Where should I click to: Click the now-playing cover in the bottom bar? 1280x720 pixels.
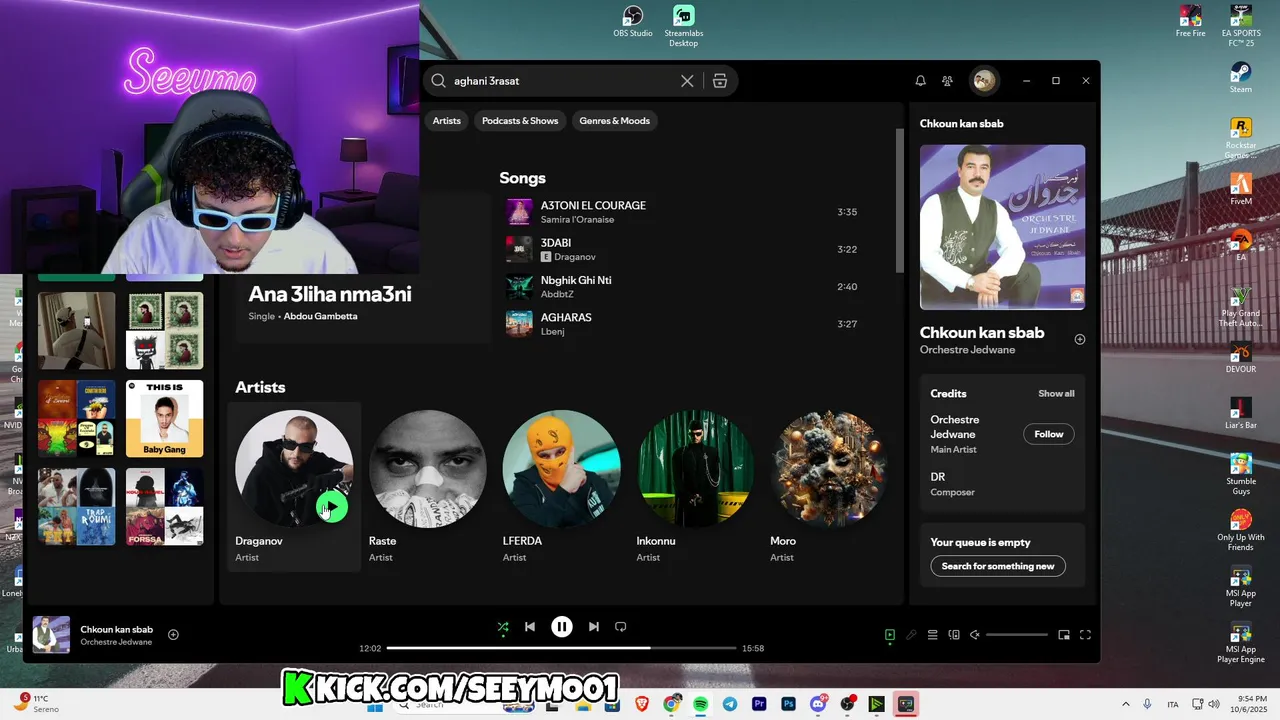coord(51,635)
